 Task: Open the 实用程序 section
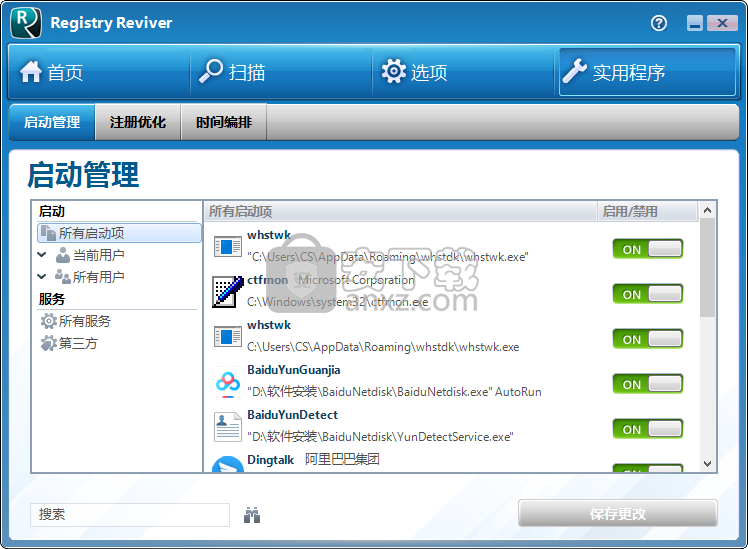point(647,72)
